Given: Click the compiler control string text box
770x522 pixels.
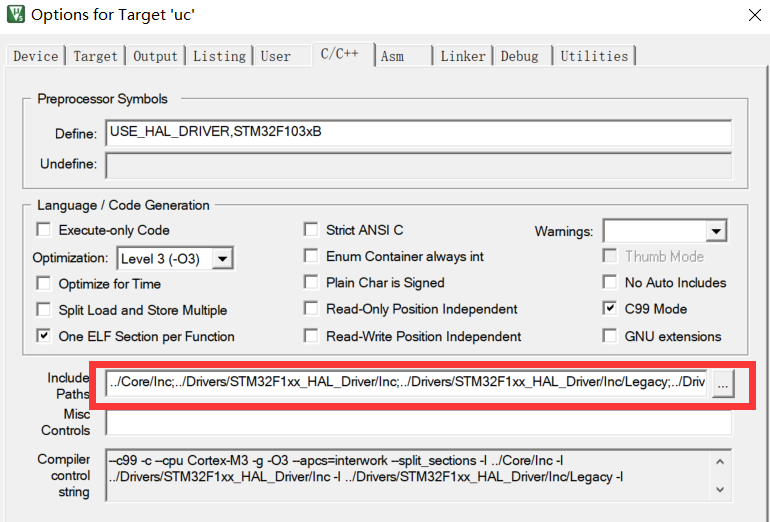Looking at the screenshot, I should (418, 475).
